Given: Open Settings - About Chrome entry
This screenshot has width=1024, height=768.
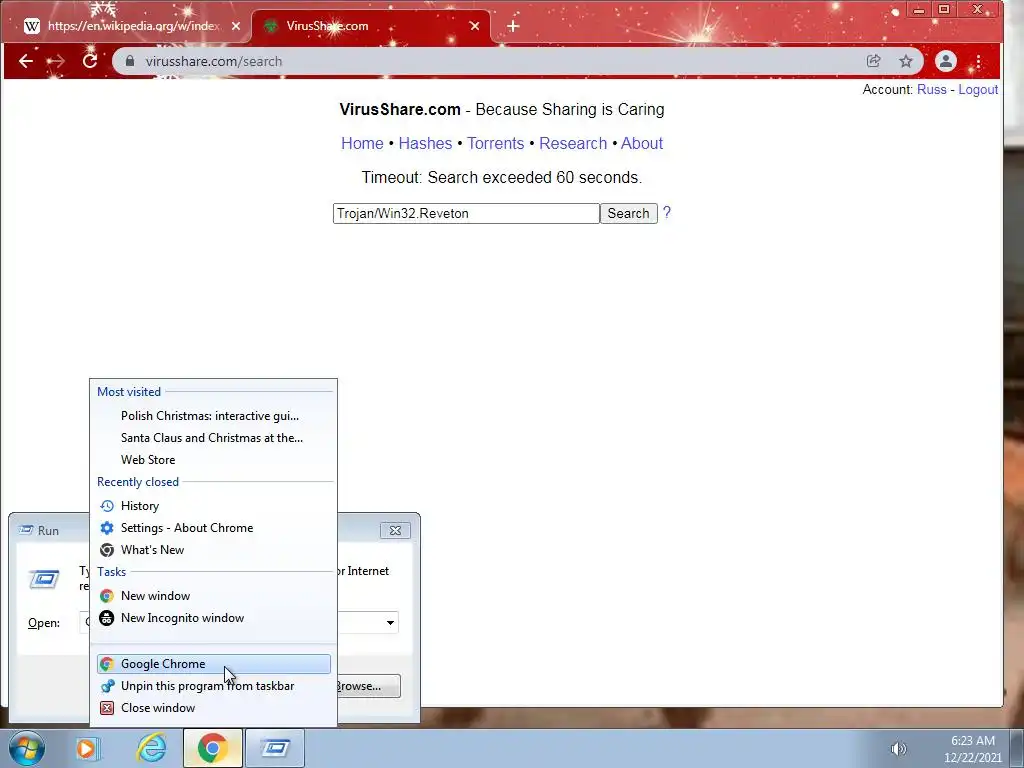Looking at the screenshot, I should click(x=214, y=528).
